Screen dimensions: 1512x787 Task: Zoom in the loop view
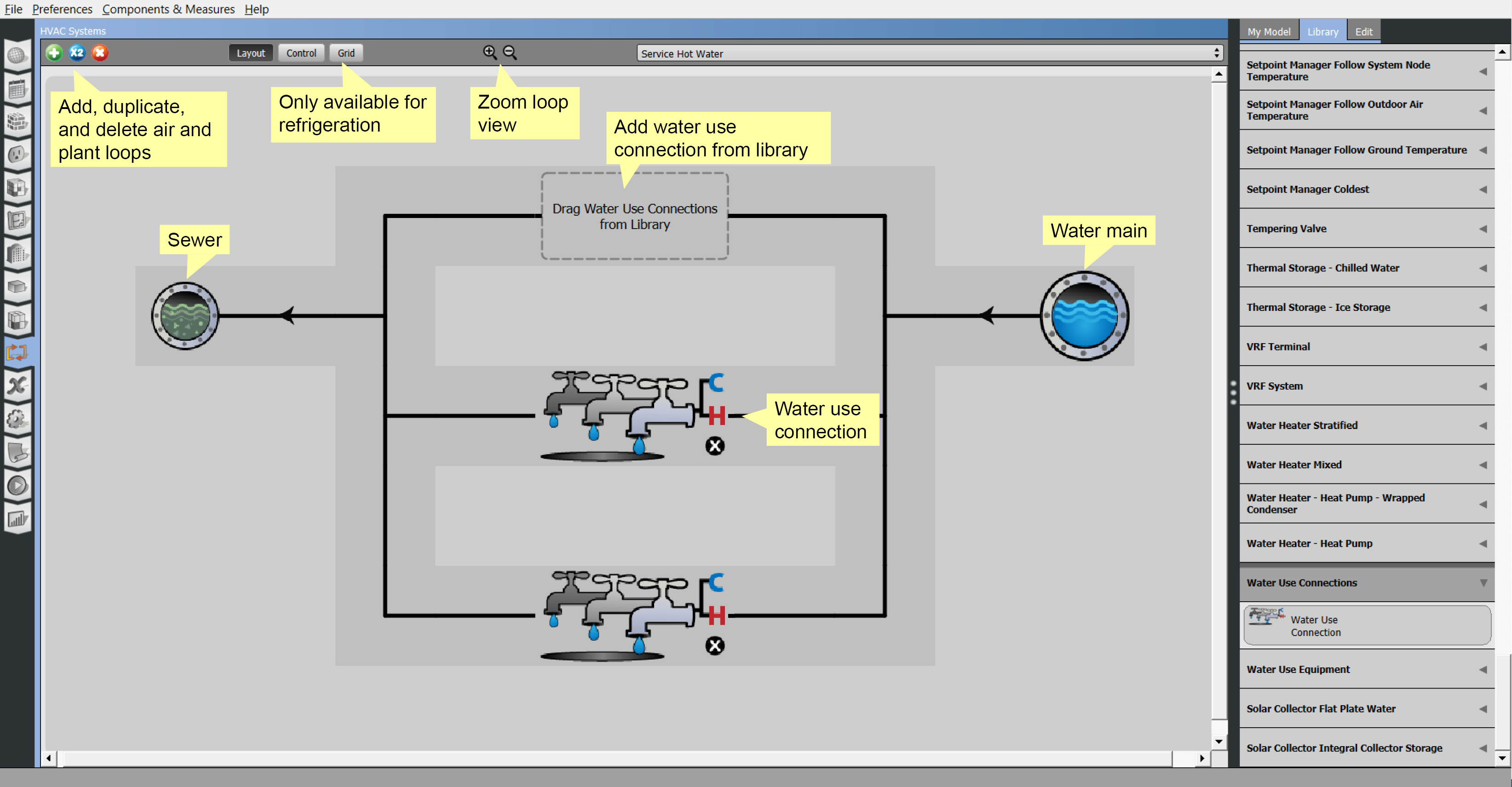[x=489, y=52]
